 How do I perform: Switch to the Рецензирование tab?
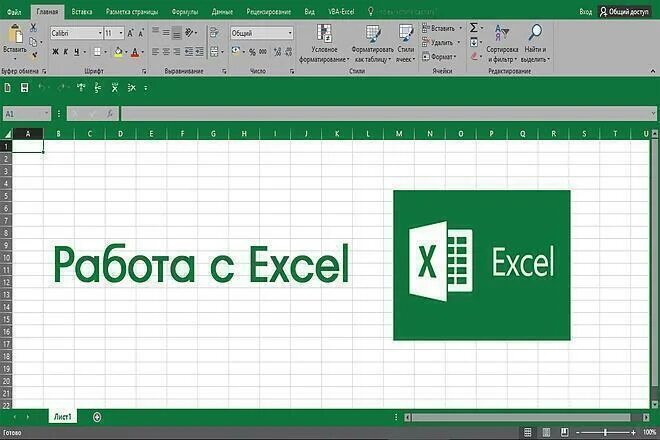269,12
